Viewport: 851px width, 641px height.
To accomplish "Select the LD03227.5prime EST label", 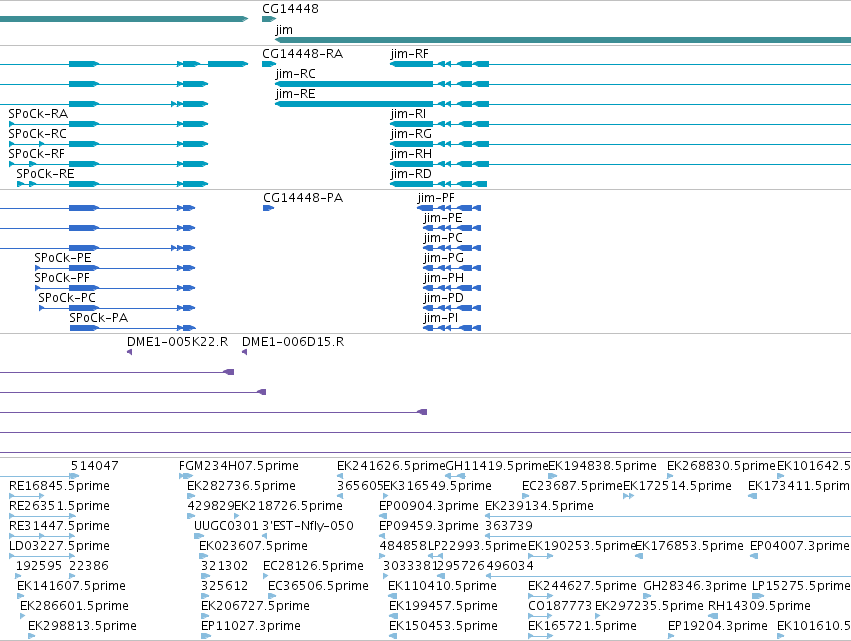I will [59, 547].
